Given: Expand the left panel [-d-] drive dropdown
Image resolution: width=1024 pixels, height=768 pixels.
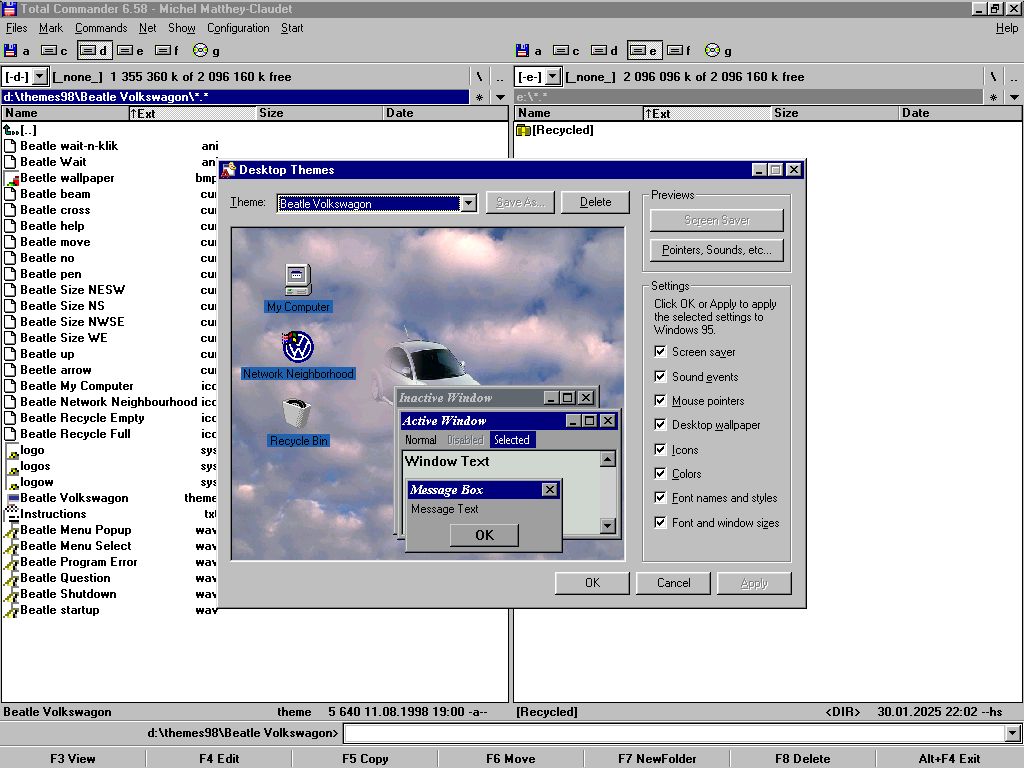Looking at the screenshot, I should pyautogui.click(x=39, y=76).
